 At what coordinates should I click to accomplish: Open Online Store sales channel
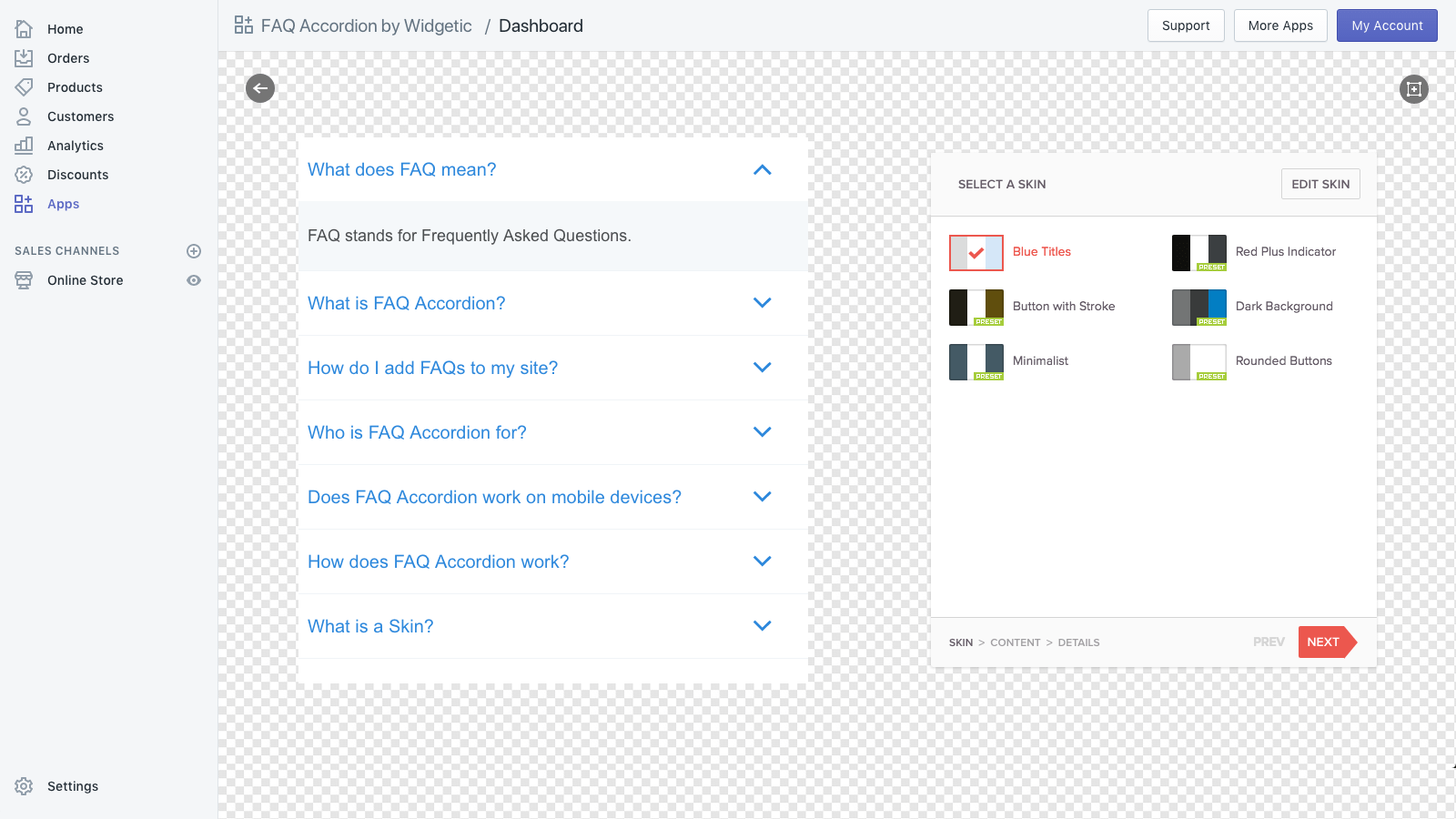[86, 280]
